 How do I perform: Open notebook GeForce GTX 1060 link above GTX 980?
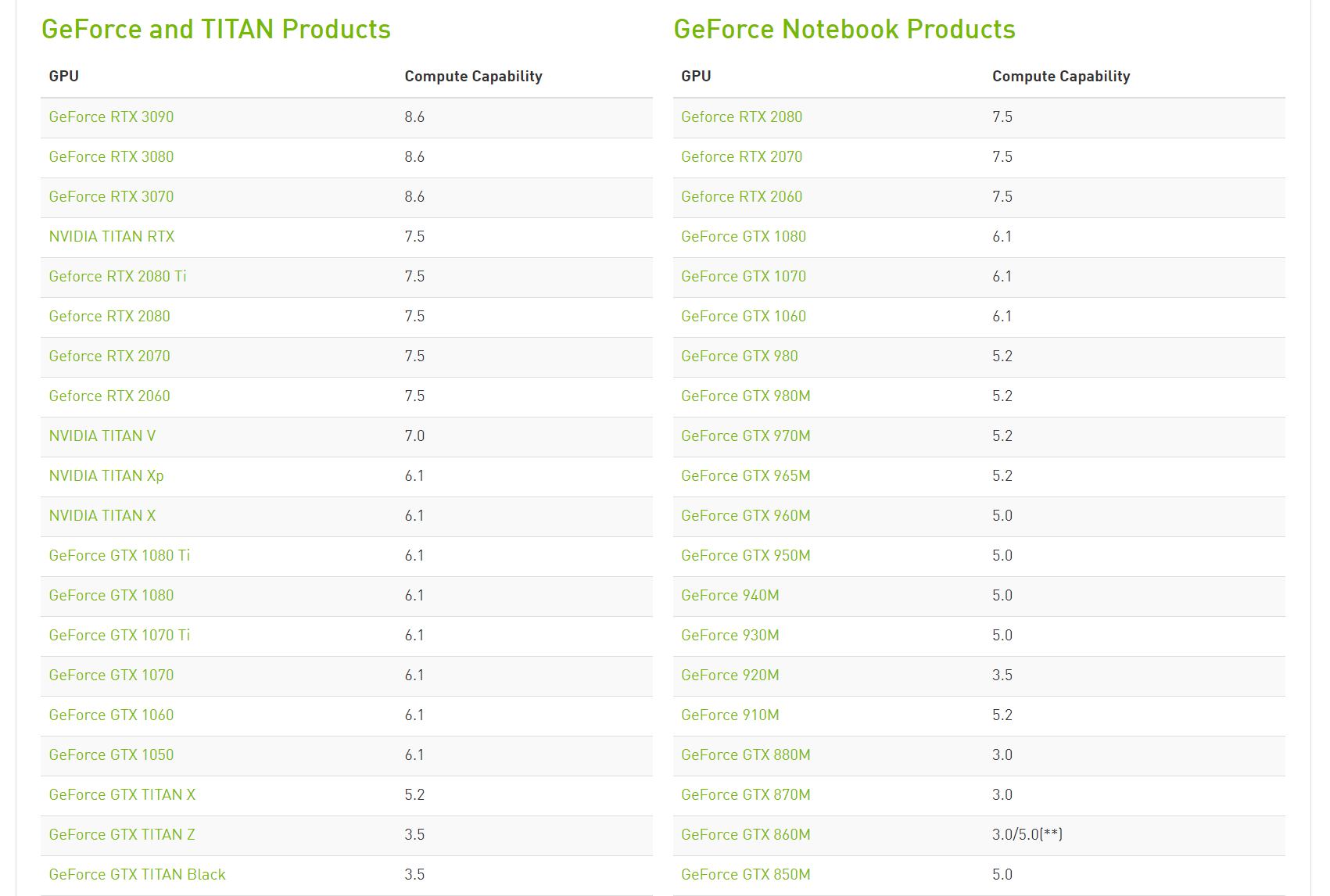coord(744,317)
